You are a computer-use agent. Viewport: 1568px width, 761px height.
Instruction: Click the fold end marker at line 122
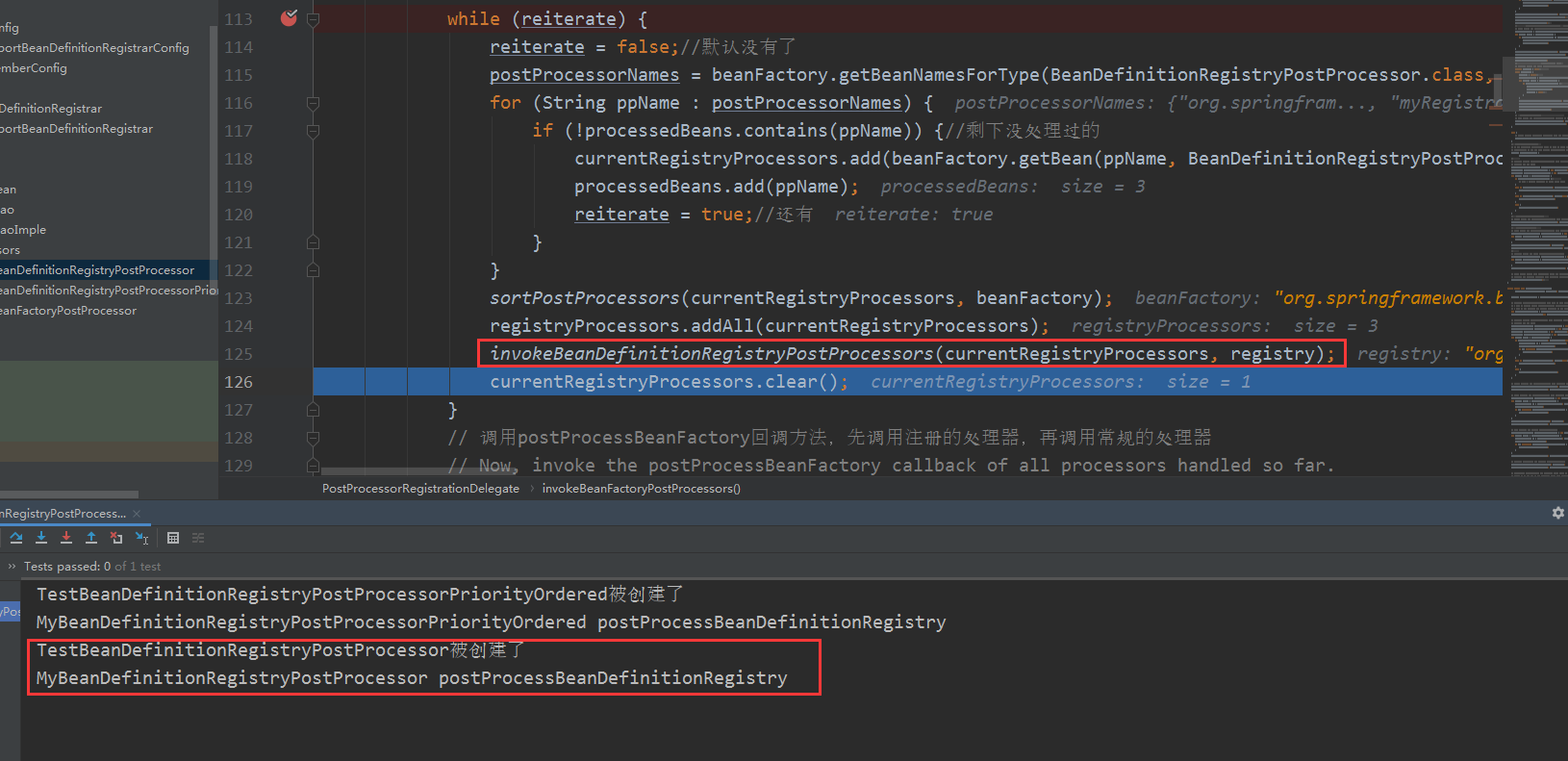coord(313,270)
